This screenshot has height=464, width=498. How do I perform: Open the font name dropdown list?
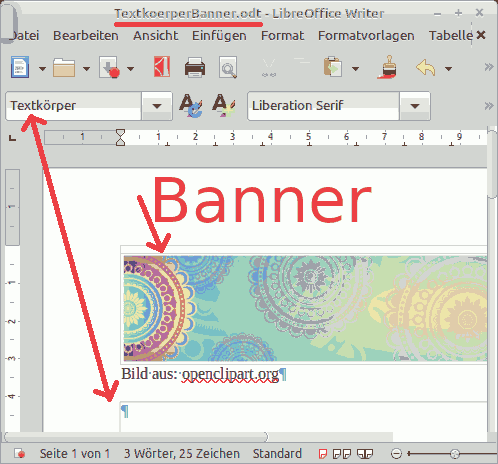point(415,106)
